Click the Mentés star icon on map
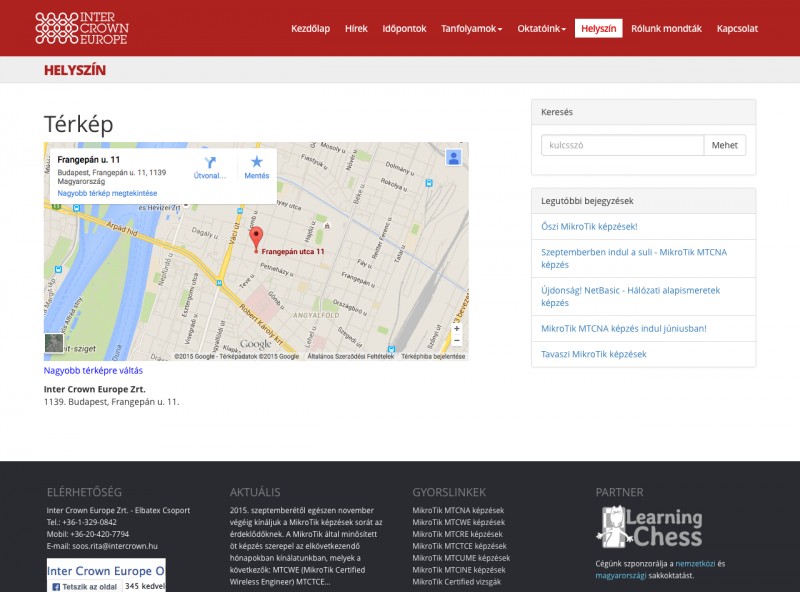Viewport: 800px width, 592px height. point(257,162)
